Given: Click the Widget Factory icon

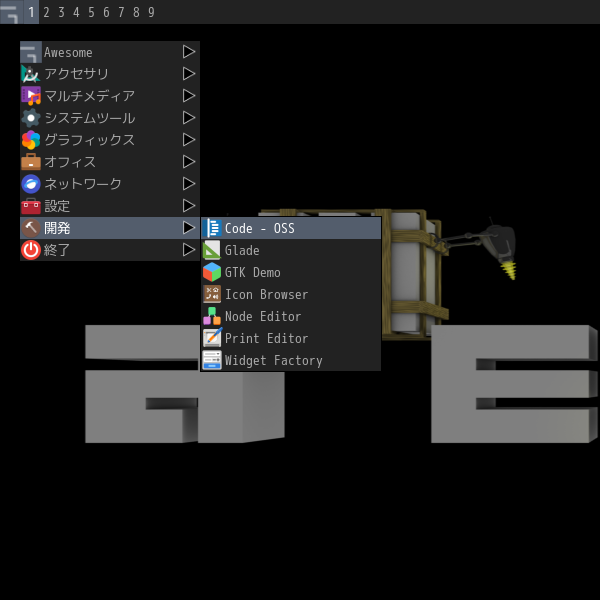Looking at the screenshot, I should [212, 360].
